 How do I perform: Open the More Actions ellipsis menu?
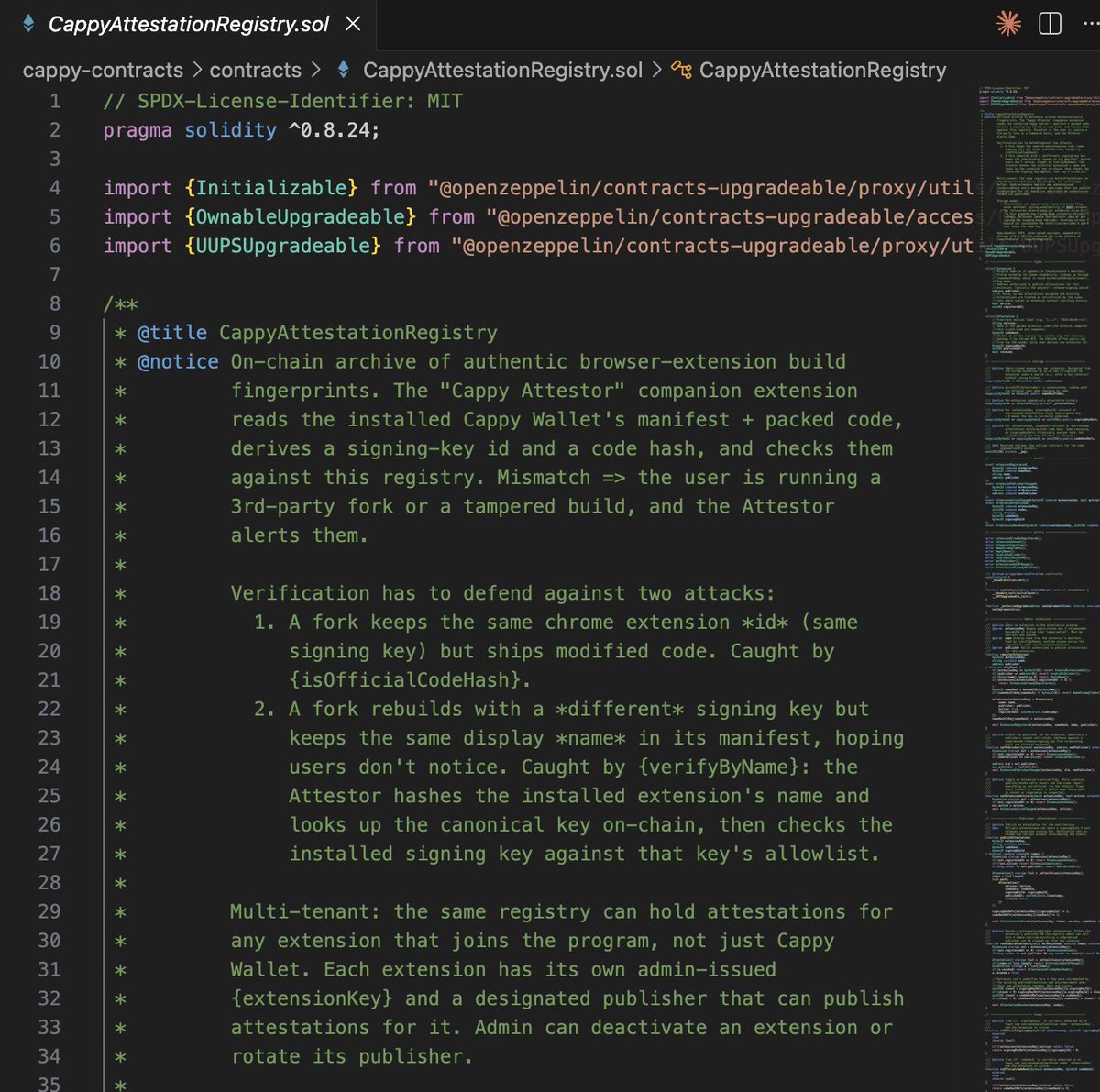1090,24
